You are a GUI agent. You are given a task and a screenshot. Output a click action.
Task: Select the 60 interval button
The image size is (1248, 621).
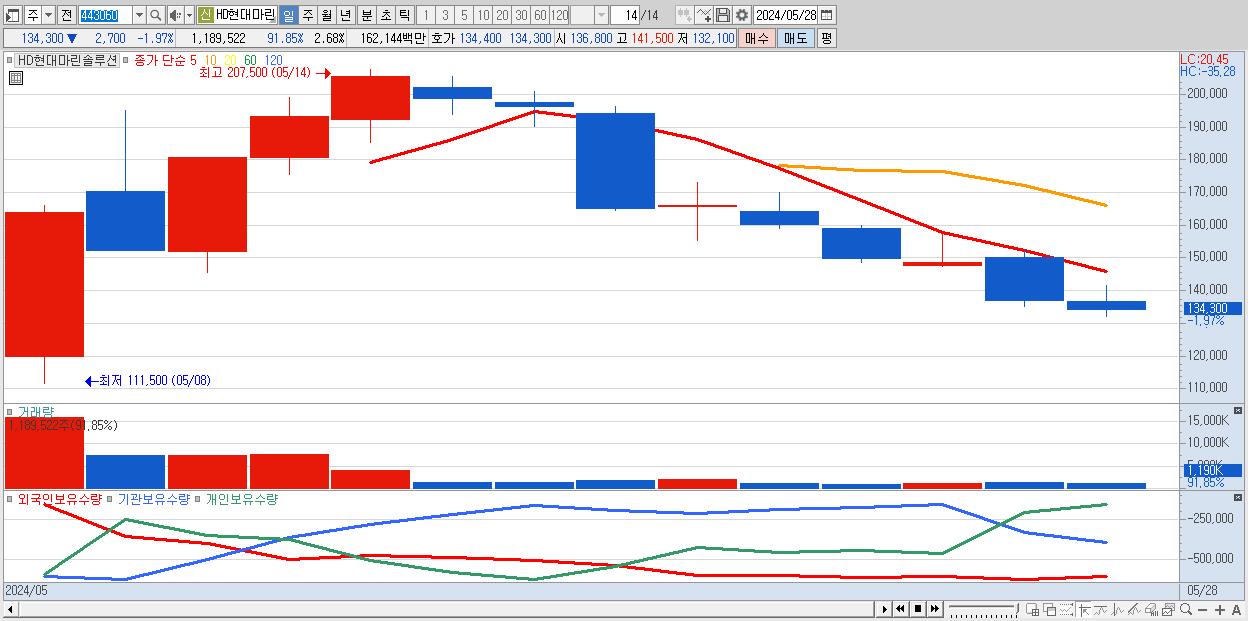540,15
